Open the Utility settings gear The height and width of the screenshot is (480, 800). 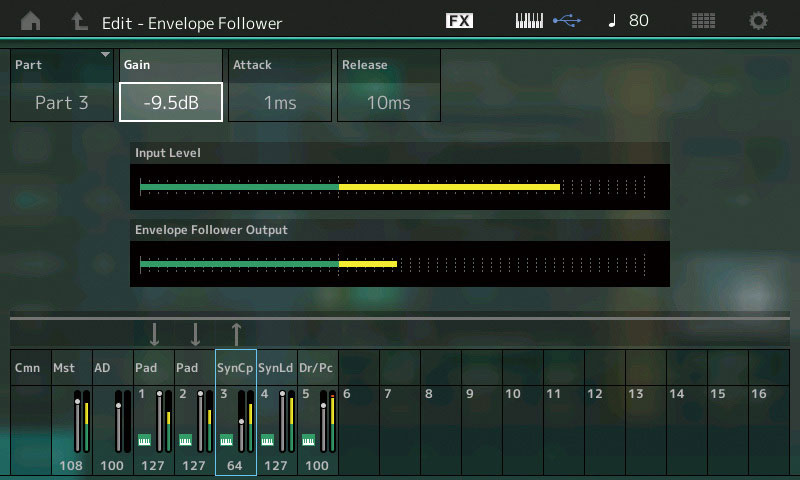click(759, 21)
